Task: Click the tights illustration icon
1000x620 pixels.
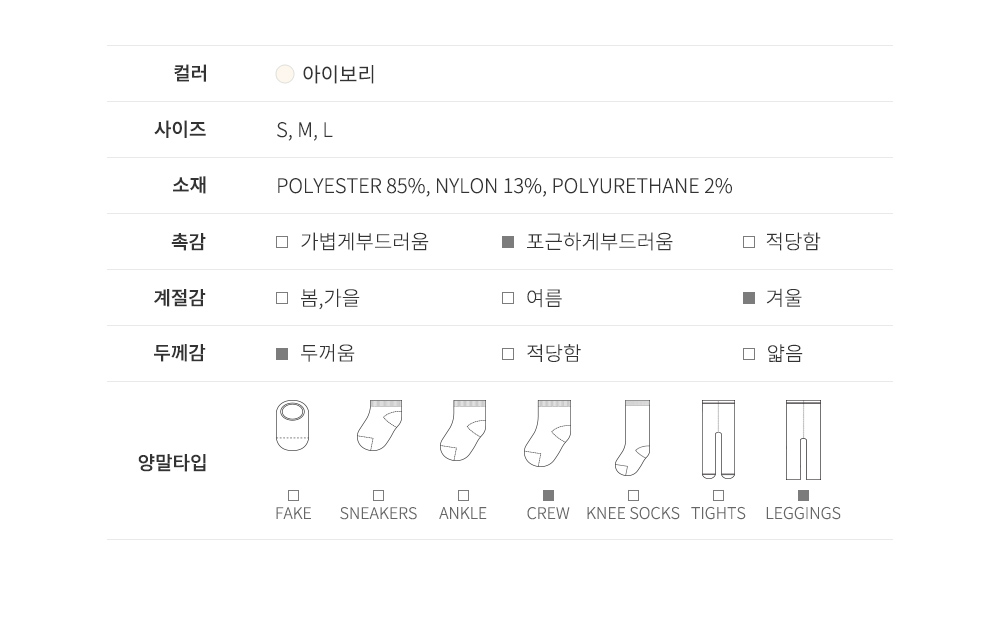Action: point(718,440)
